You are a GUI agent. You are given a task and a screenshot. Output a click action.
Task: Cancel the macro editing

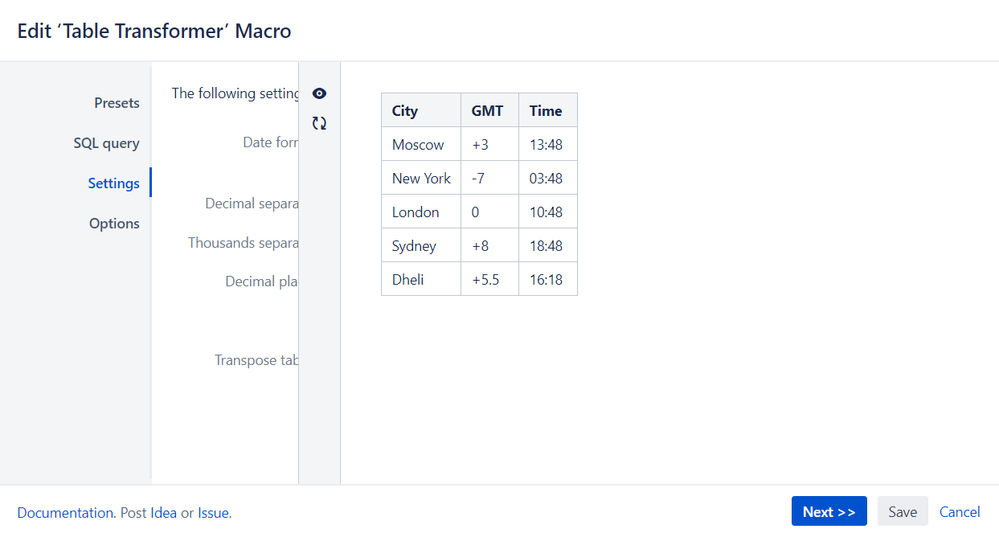pyautogui.click(x=959, y=512)
